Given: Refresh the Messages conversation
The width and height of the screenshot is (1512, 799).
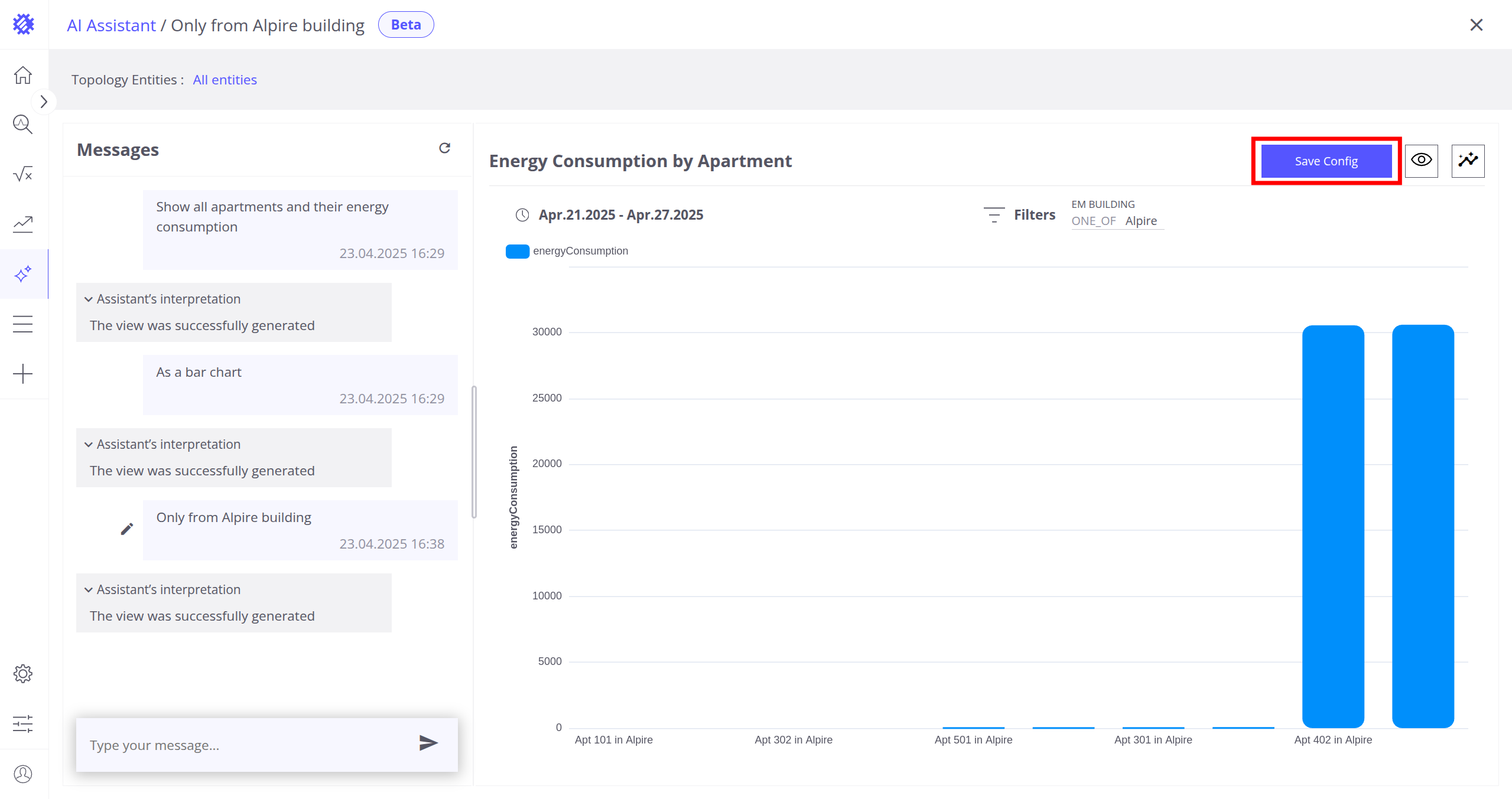Looking at the screenshot, I should [x=444, y=148].
